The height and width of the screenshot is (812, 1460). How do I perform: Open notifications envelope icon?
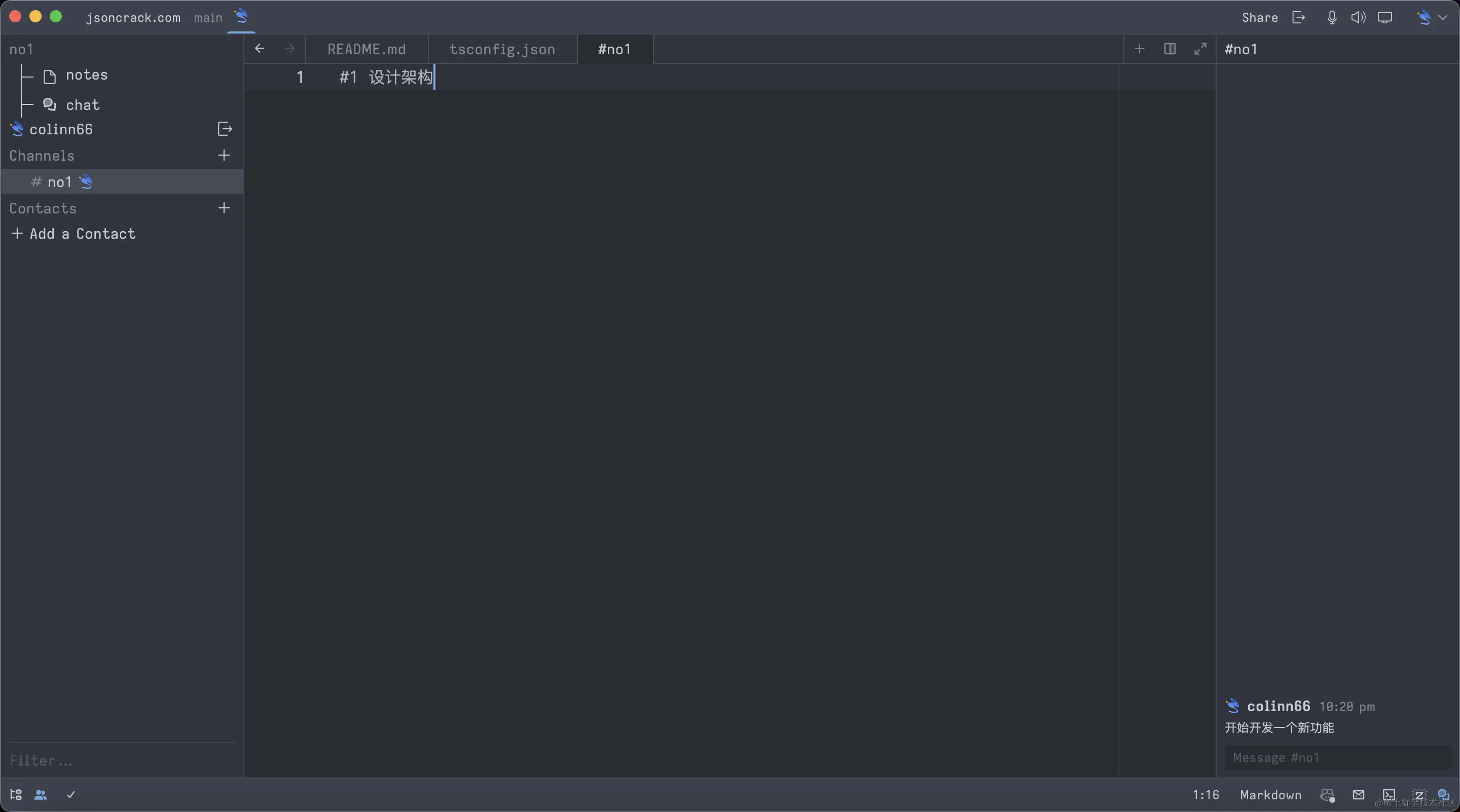click(x=1359, y=794)
